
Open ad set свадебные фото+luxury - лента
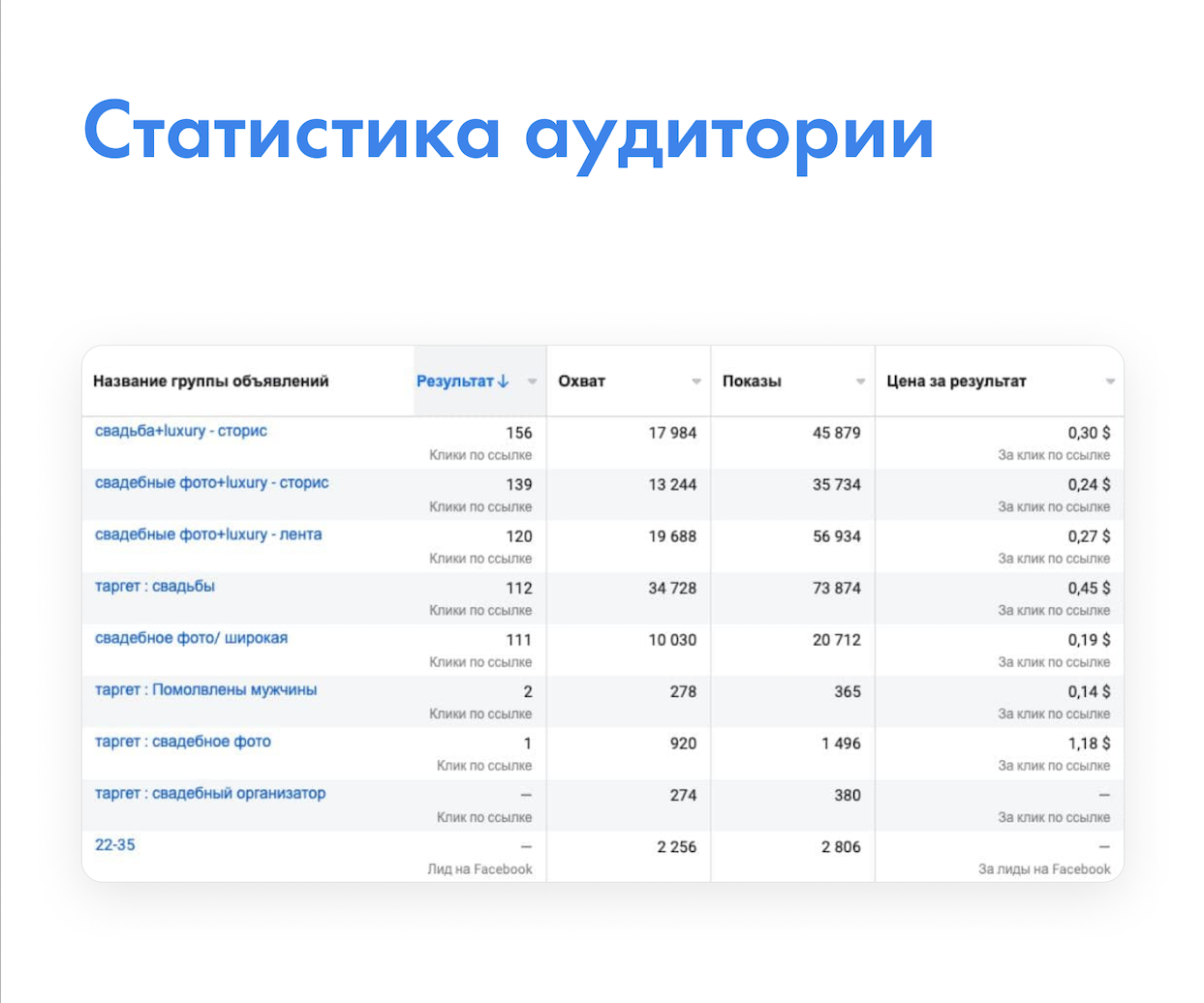(208, 534)
